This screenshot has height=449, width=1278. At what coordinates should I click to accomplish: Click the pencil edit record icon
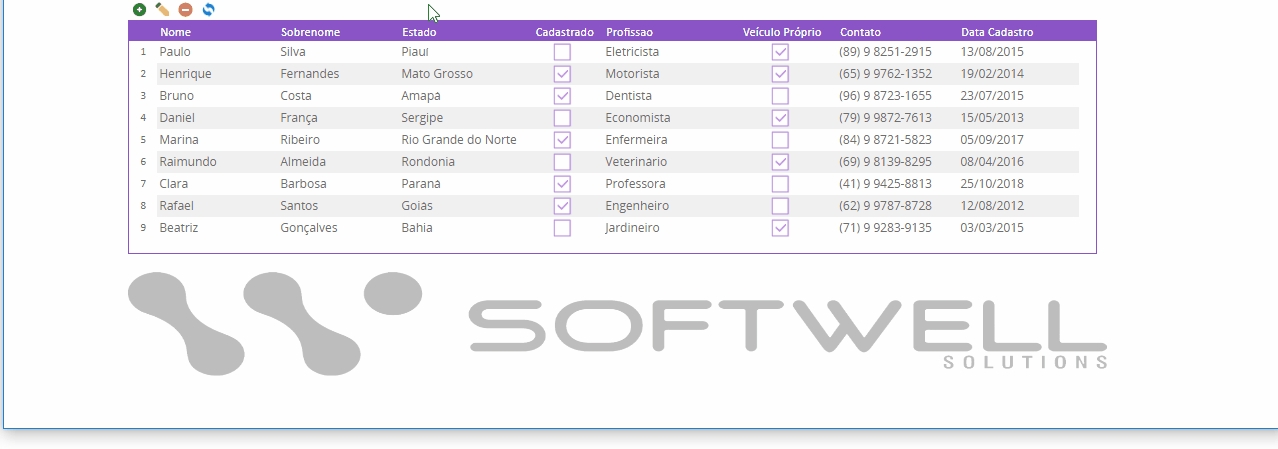162,10
